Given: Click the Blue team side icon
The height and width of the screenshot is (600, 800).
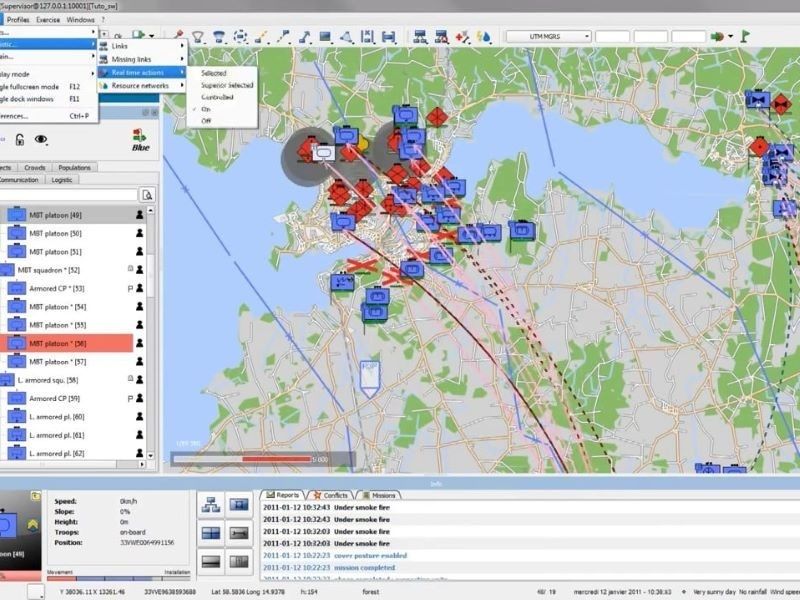Looking at the screenshot, I should pos(139,140).
